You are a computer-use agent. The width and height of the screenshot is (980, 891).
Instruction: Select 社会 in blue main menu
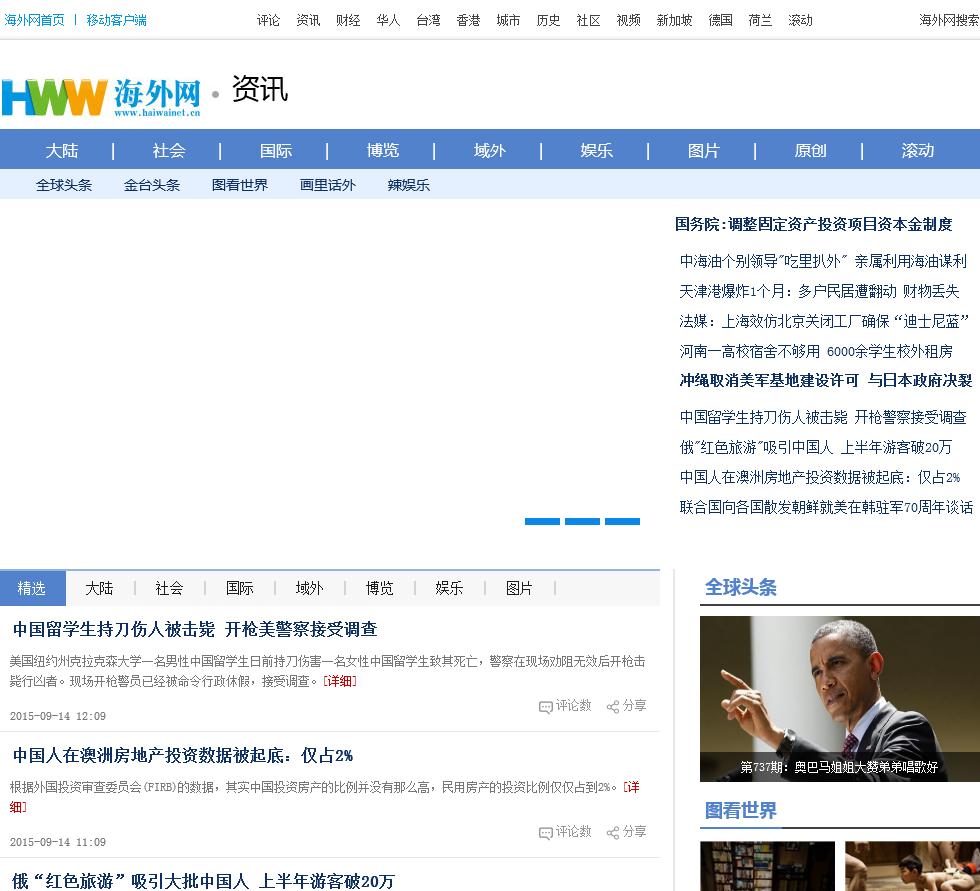point(169,151)
